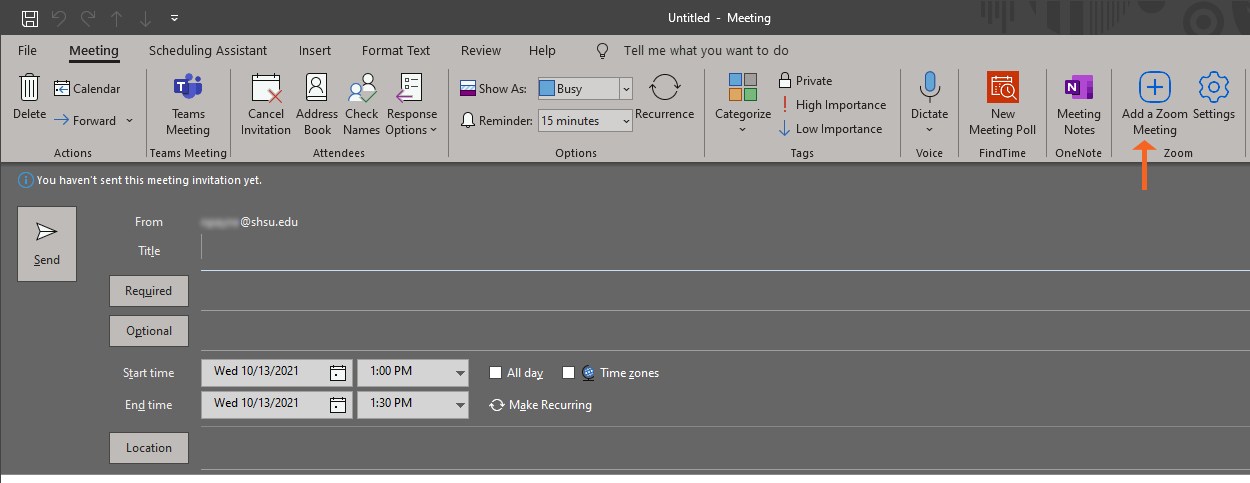Click the Required attendees button
The image size is (1250, 483).
149,291
